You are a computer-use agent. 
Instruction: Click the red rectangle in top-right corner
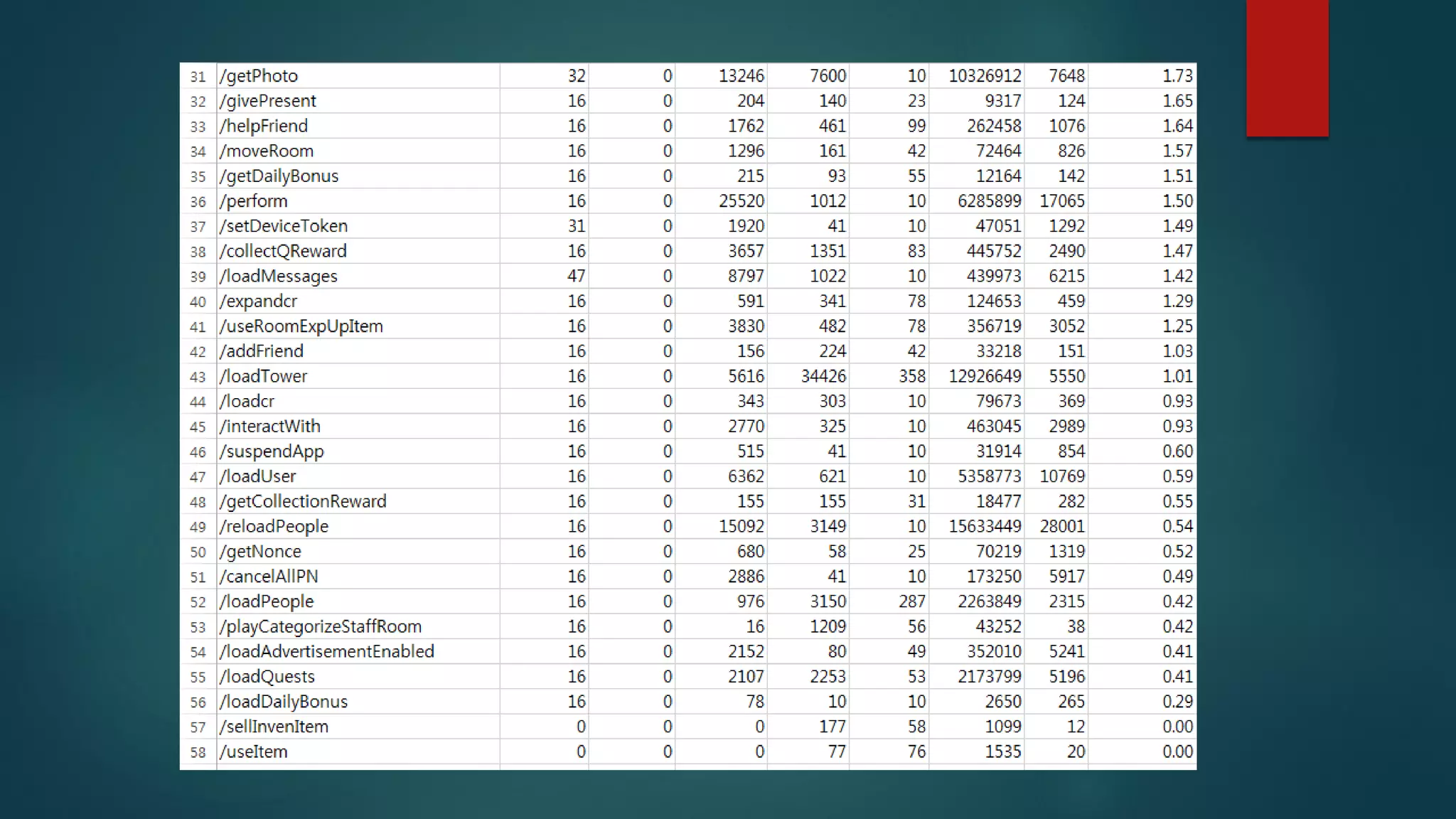coord(1287,68)
